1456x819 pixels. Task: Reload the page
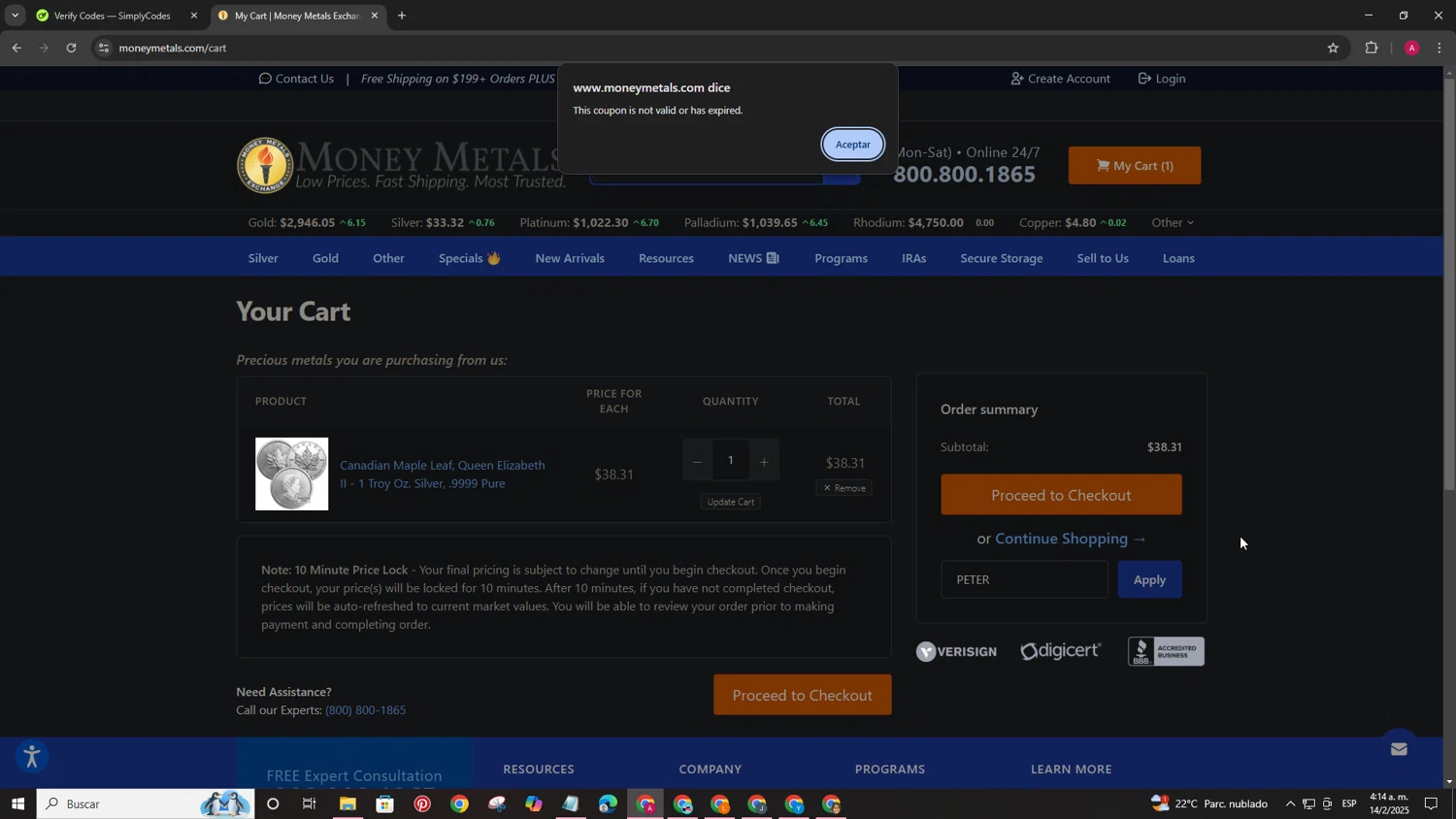(x=71, y=48)
